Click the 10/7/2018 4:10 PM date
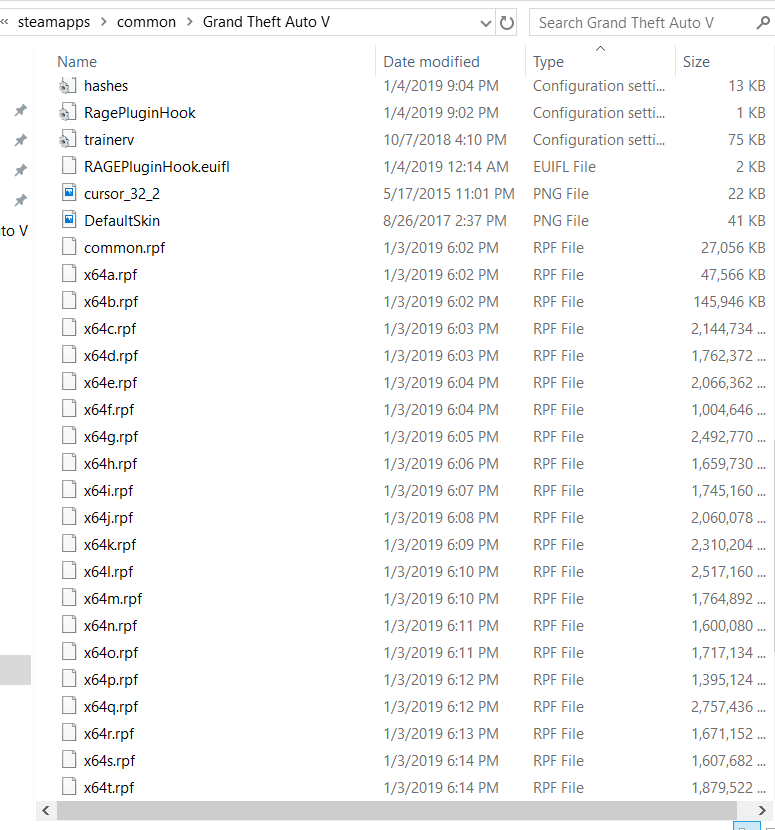Screen dimensions: 775x830 click(x=445, y=140)
